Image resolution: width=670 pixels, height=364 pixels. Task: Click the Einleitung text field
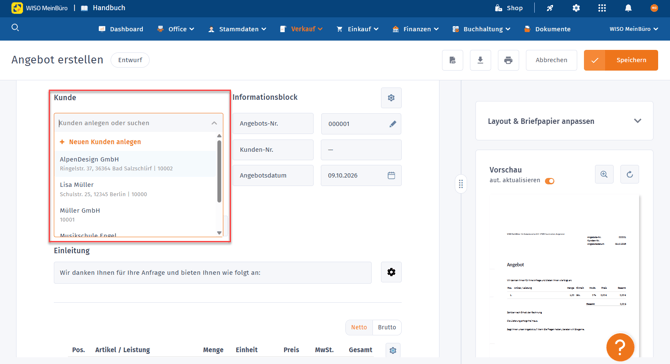click(212, 273)
